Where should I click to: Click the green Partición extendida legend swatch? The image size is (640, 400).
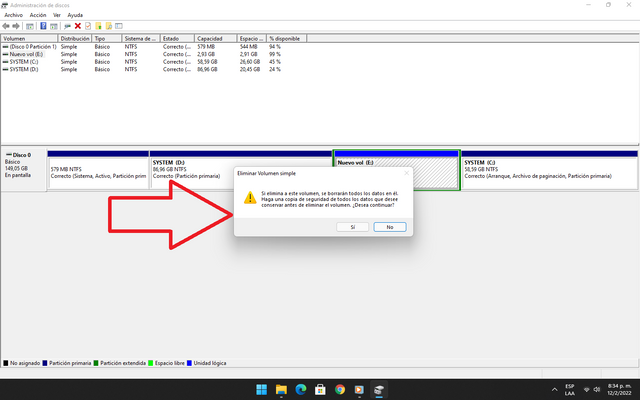96,363
